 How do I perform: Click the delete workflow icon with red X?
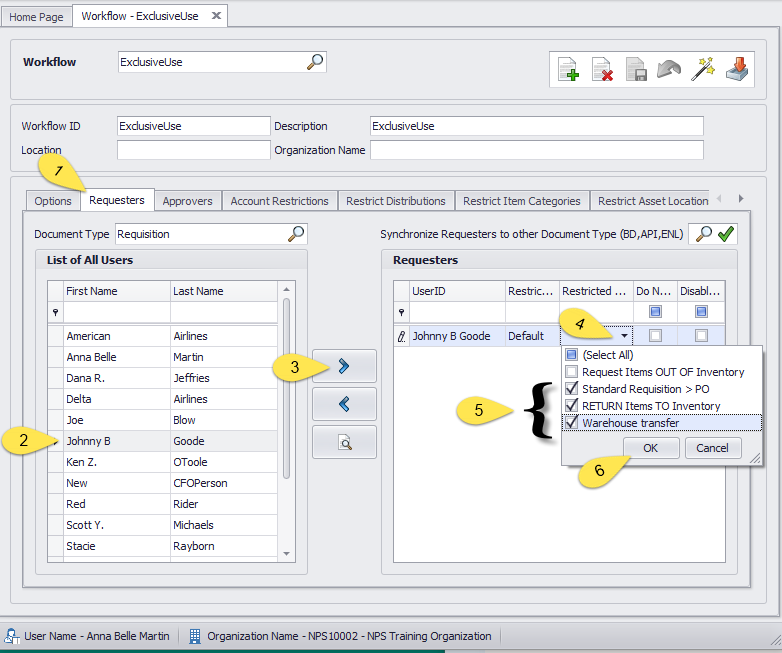click(x=602, y=69)
